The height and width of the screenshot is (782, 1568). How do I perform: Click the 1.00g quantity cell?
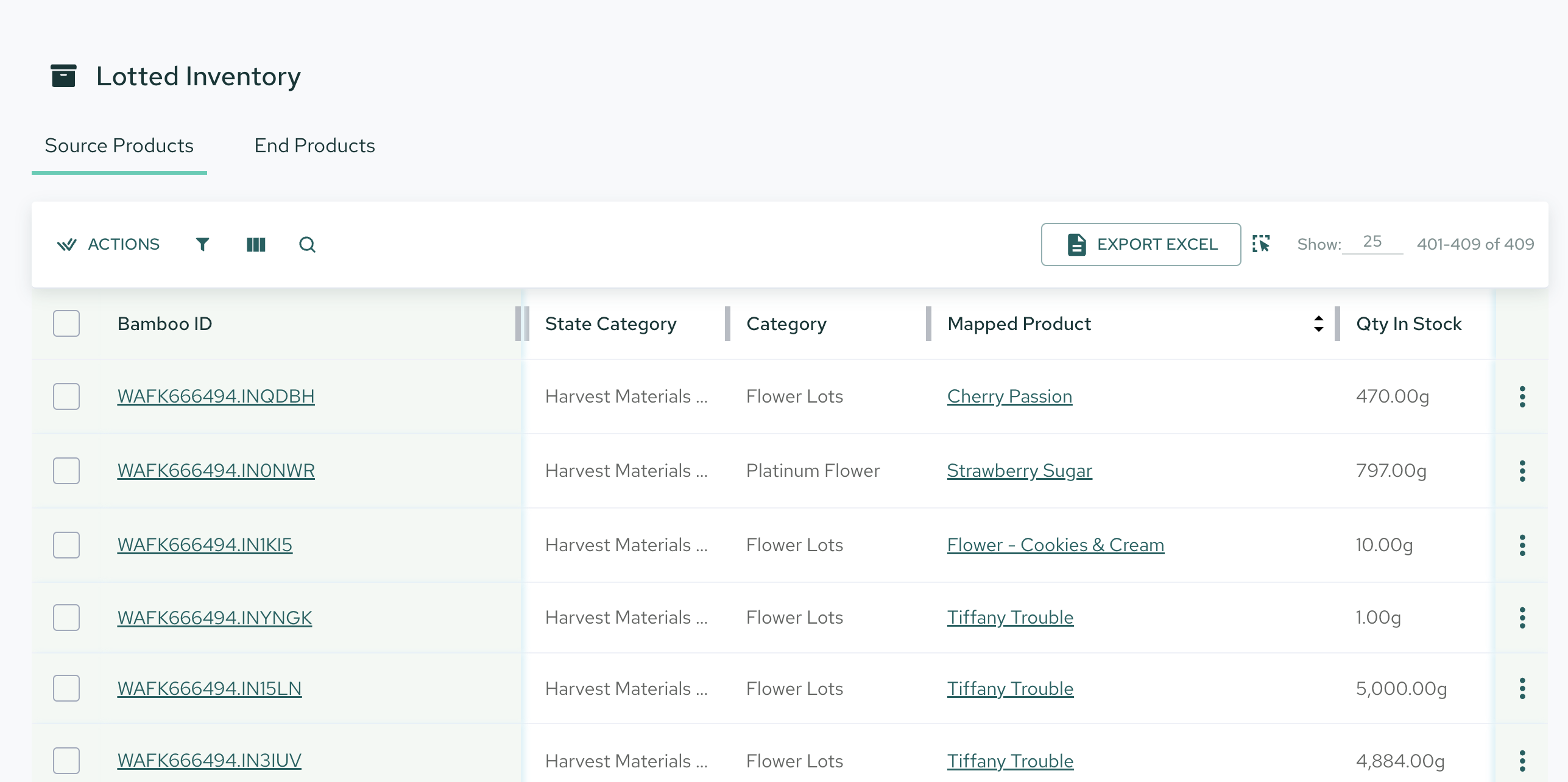(x=1378, y=618)
